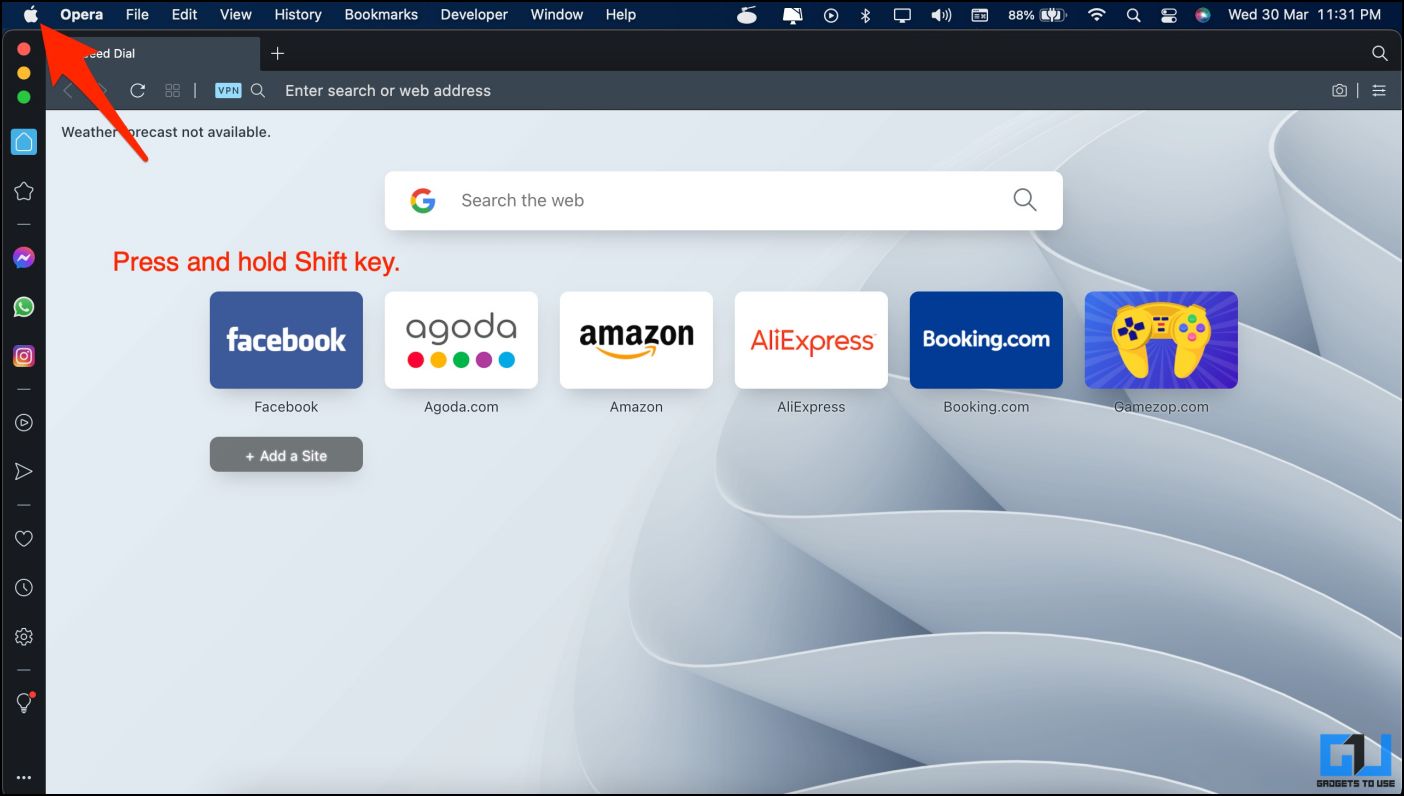The height and width of the screenshot is (796, 1404).
Task: Open Messenger in the sidebar
Action: pyautogui.click(x=24, y=258)
